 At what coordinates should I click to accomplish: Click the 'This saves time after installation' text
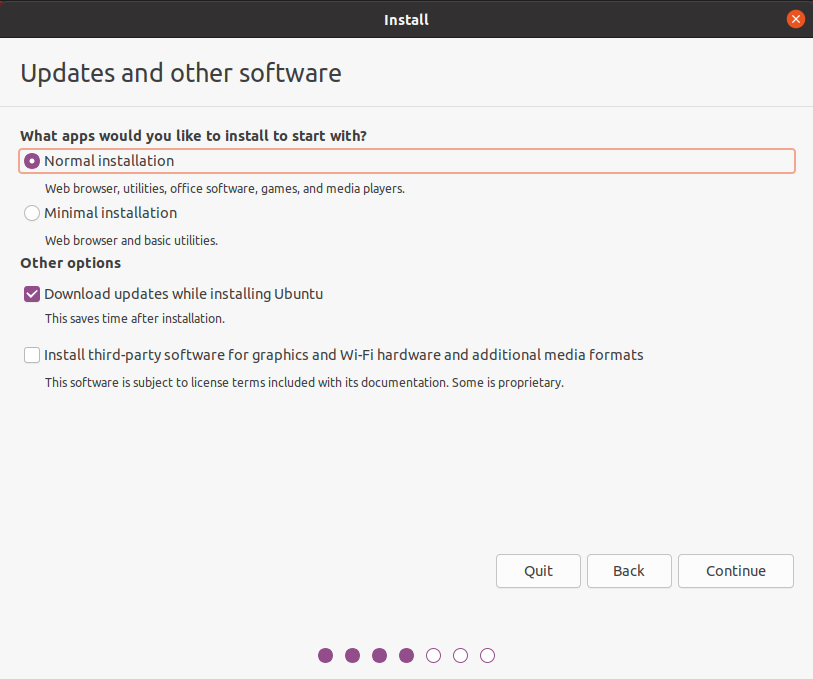pyautogui.click(x=135, y=318)
